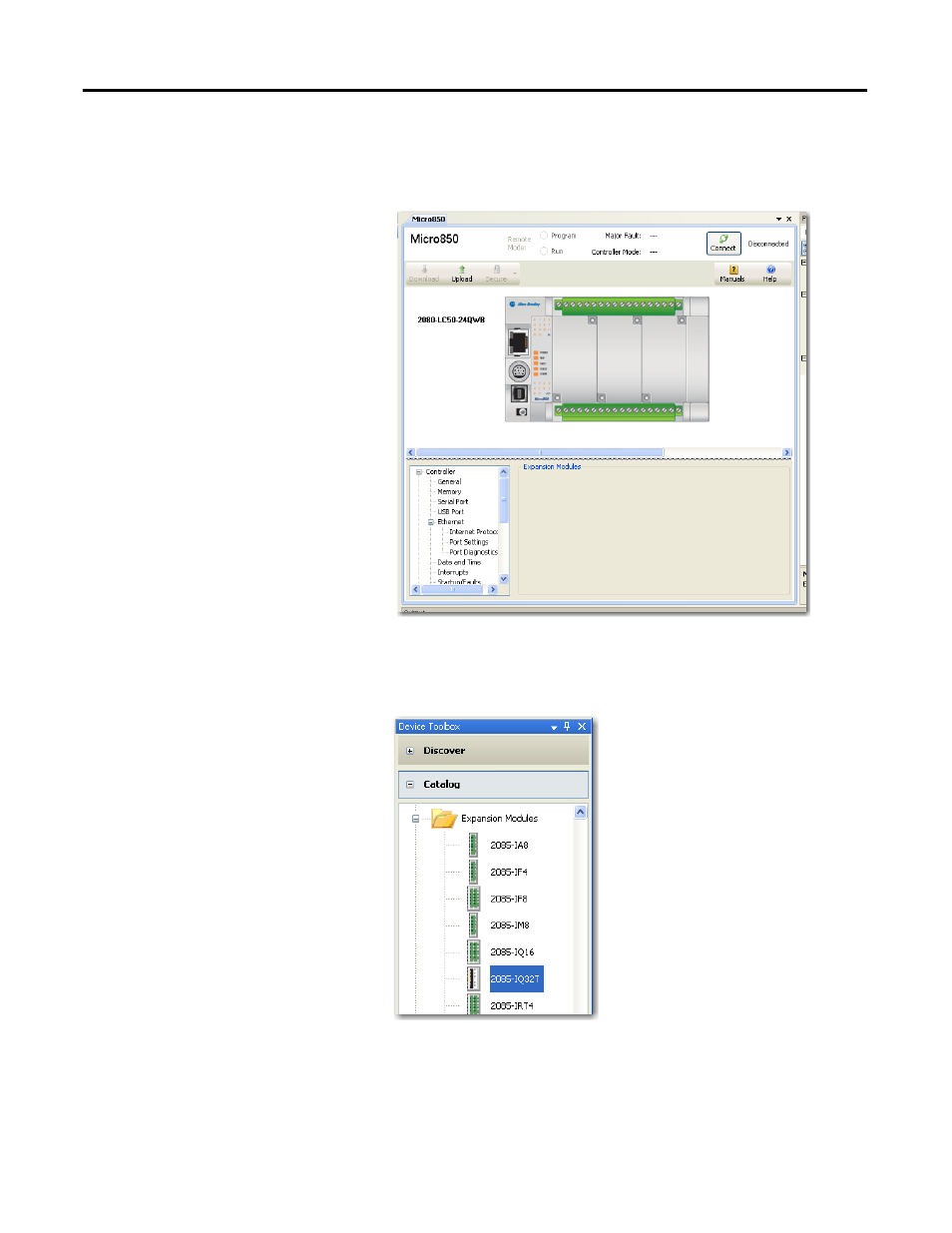Click the Download toolbar icon
This screenshot has height=1233, width=952.
tap(424, 269)
